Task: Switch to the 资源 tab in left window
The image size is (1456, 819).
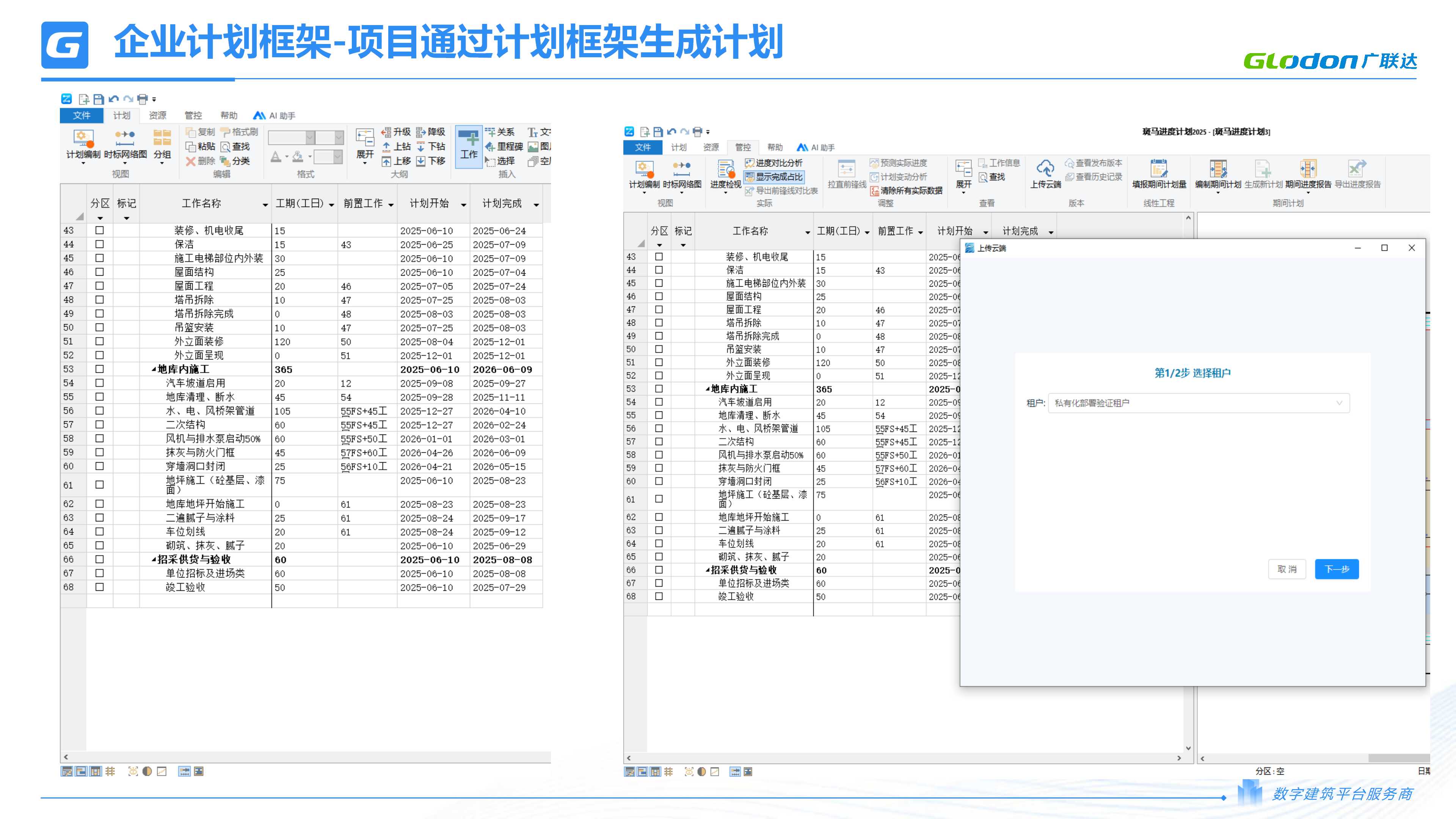Action: coord(157,115)
